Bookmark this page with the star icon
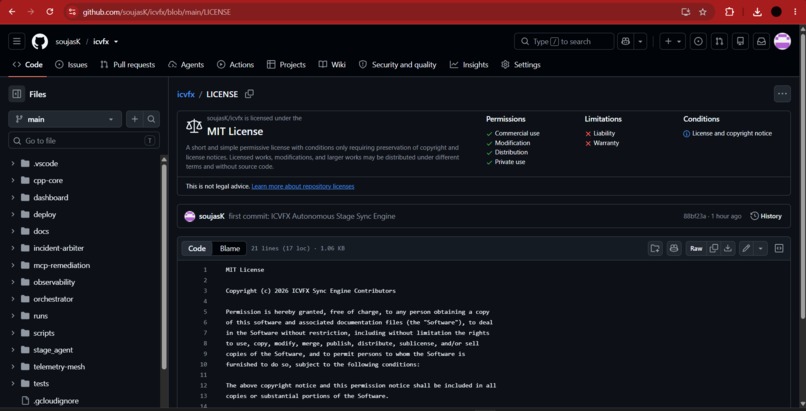Viewport: 806px width, 411px height. (703, 12)
